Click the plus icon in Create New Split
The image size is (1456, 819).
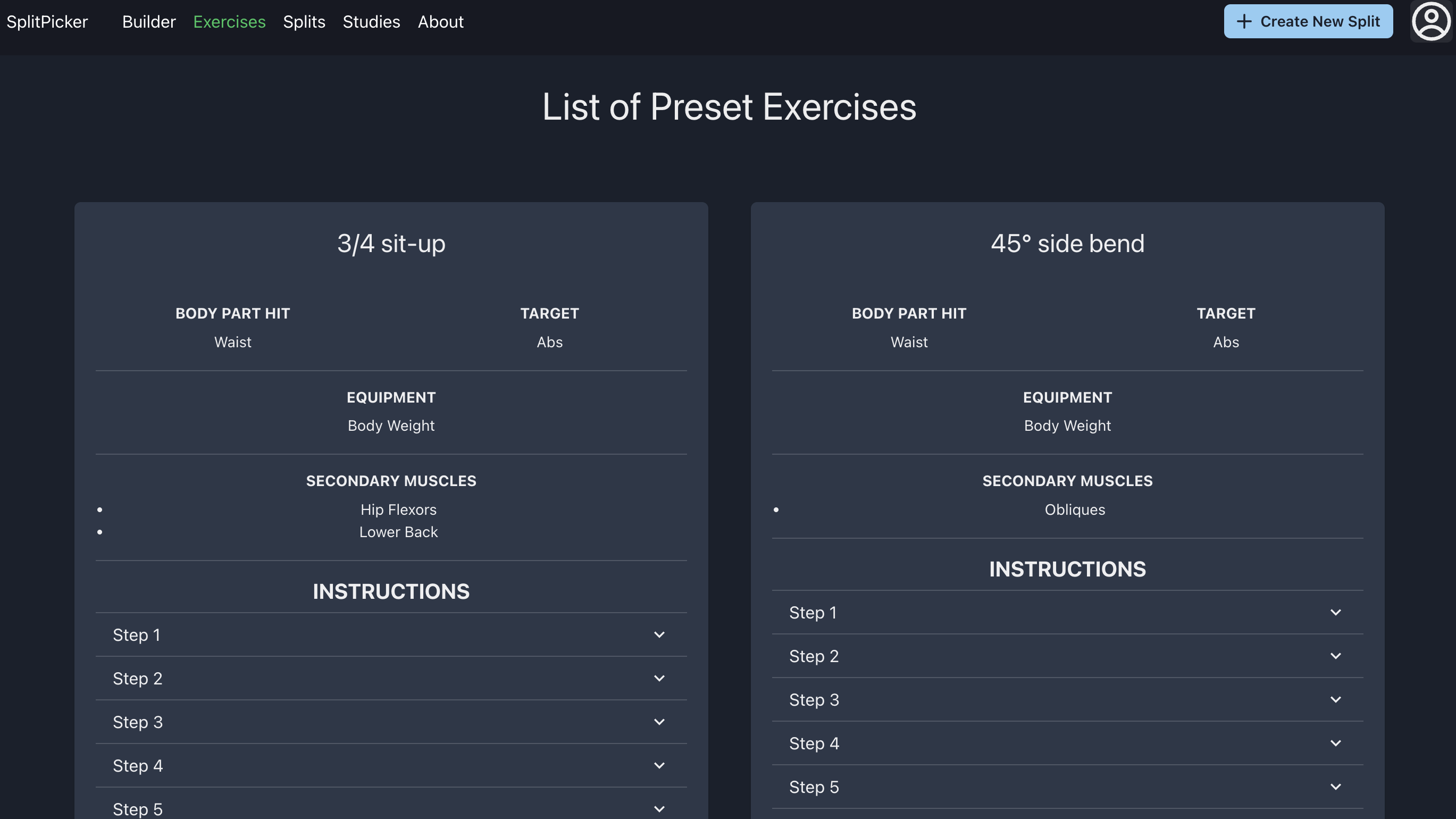point(1243,21)
